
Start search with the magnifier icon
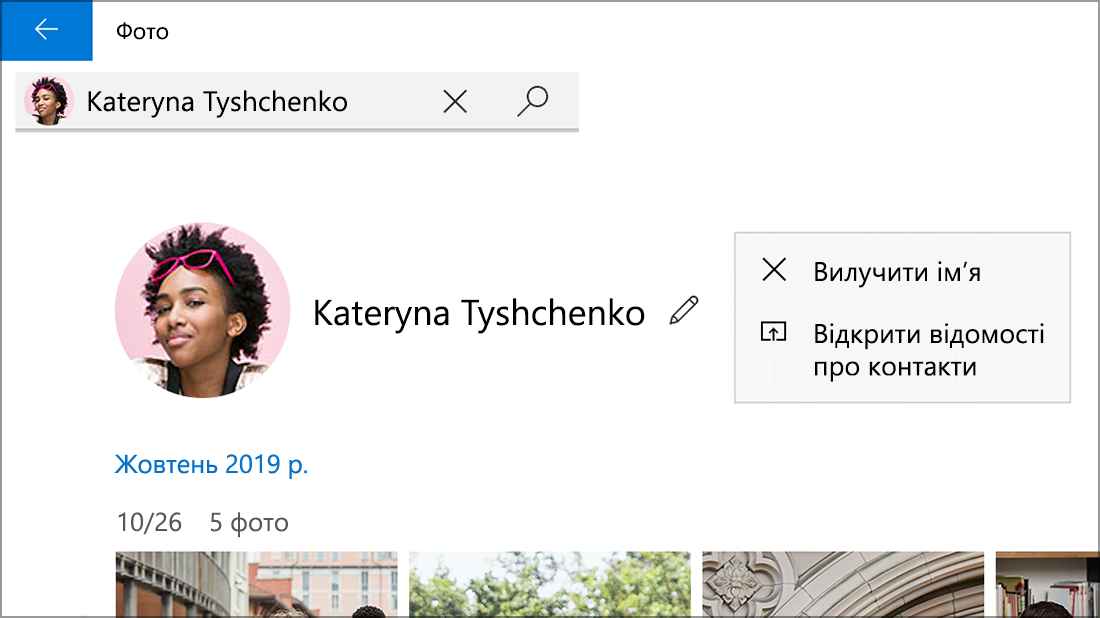[533, 101]
